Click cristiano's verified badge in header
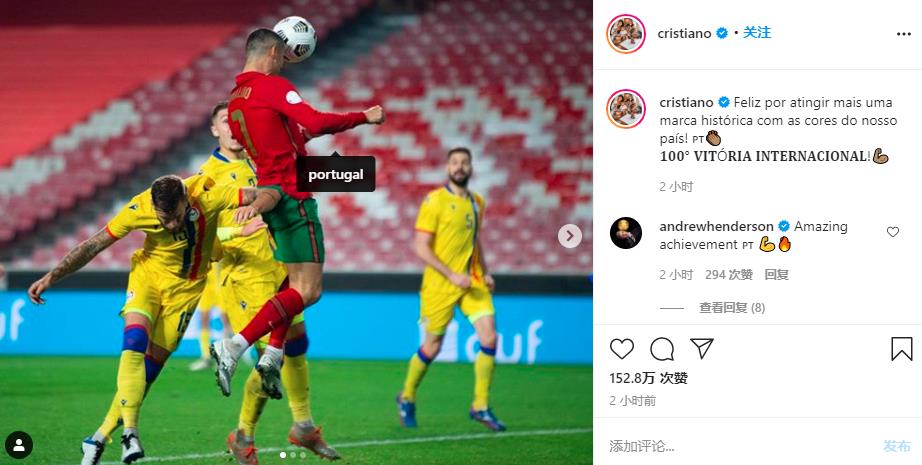This screenshot has width=922, height=465. [x=721, y=34]
